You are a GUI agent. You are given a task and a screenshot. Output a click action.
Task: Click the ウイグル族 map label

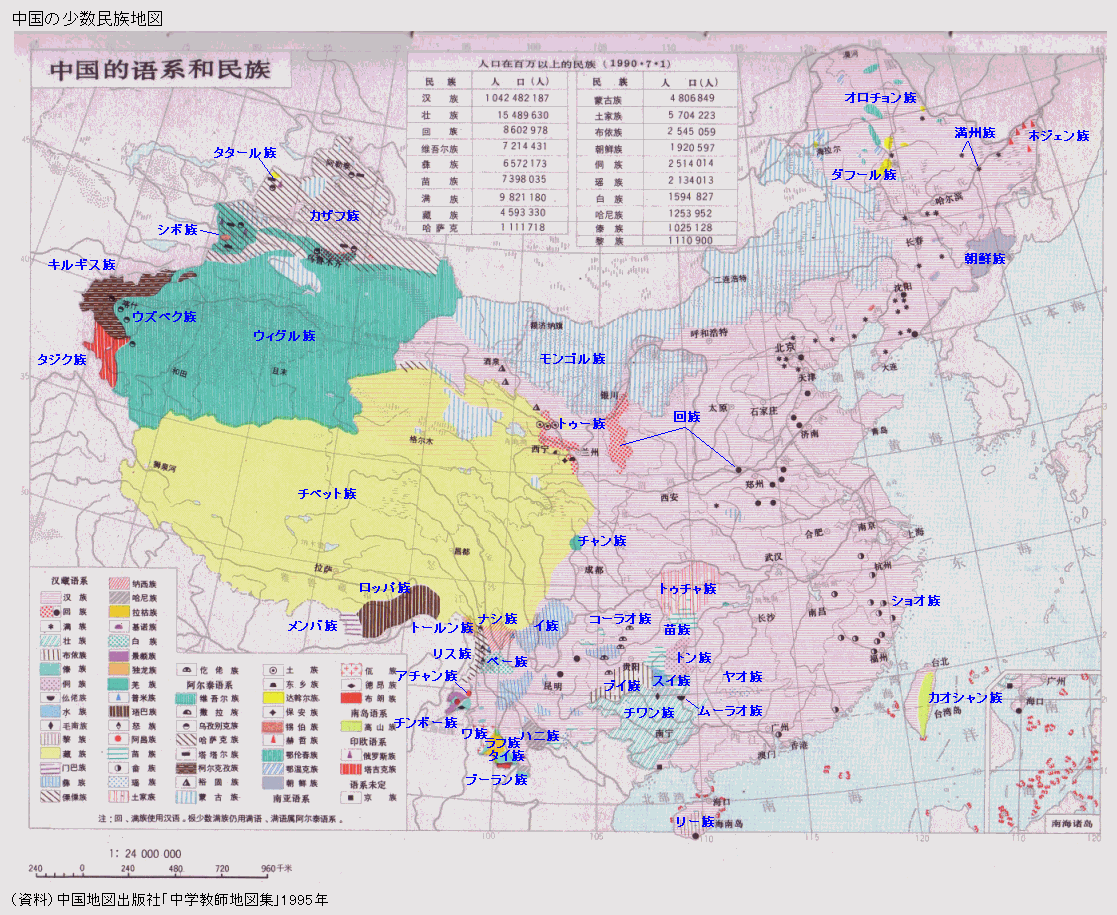pos(284,336)
